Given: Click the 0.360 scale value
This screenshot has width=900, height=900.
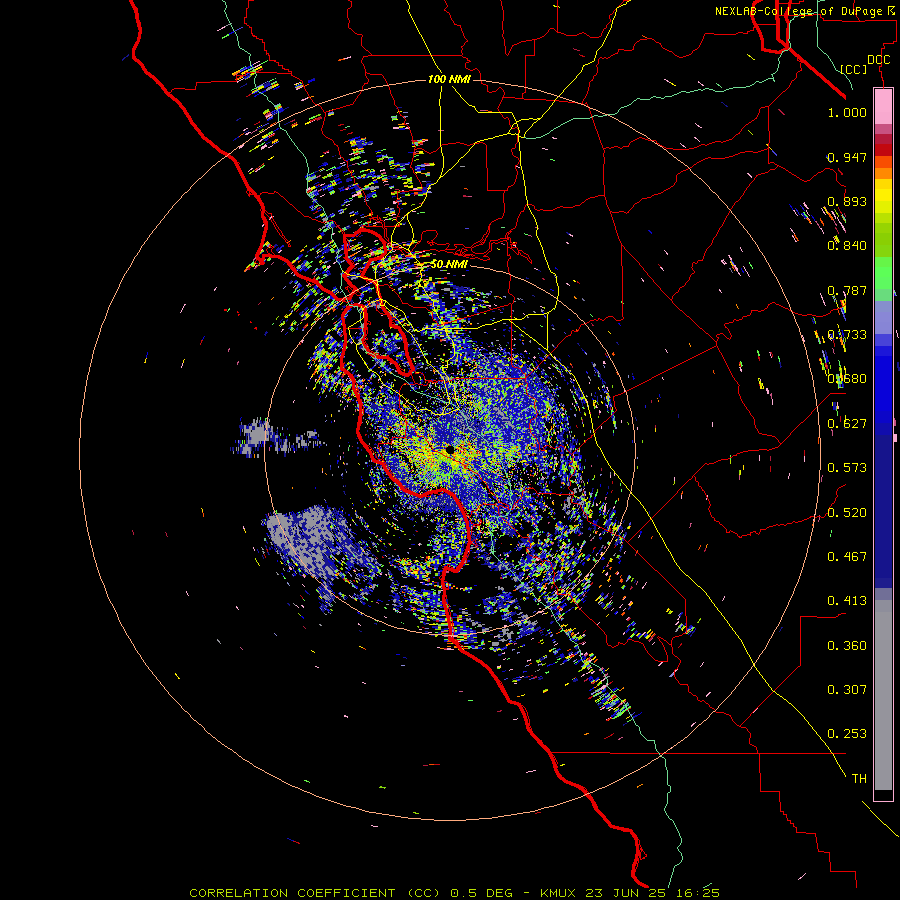Looking at the screenshot, I should click(x=847, y=646).
